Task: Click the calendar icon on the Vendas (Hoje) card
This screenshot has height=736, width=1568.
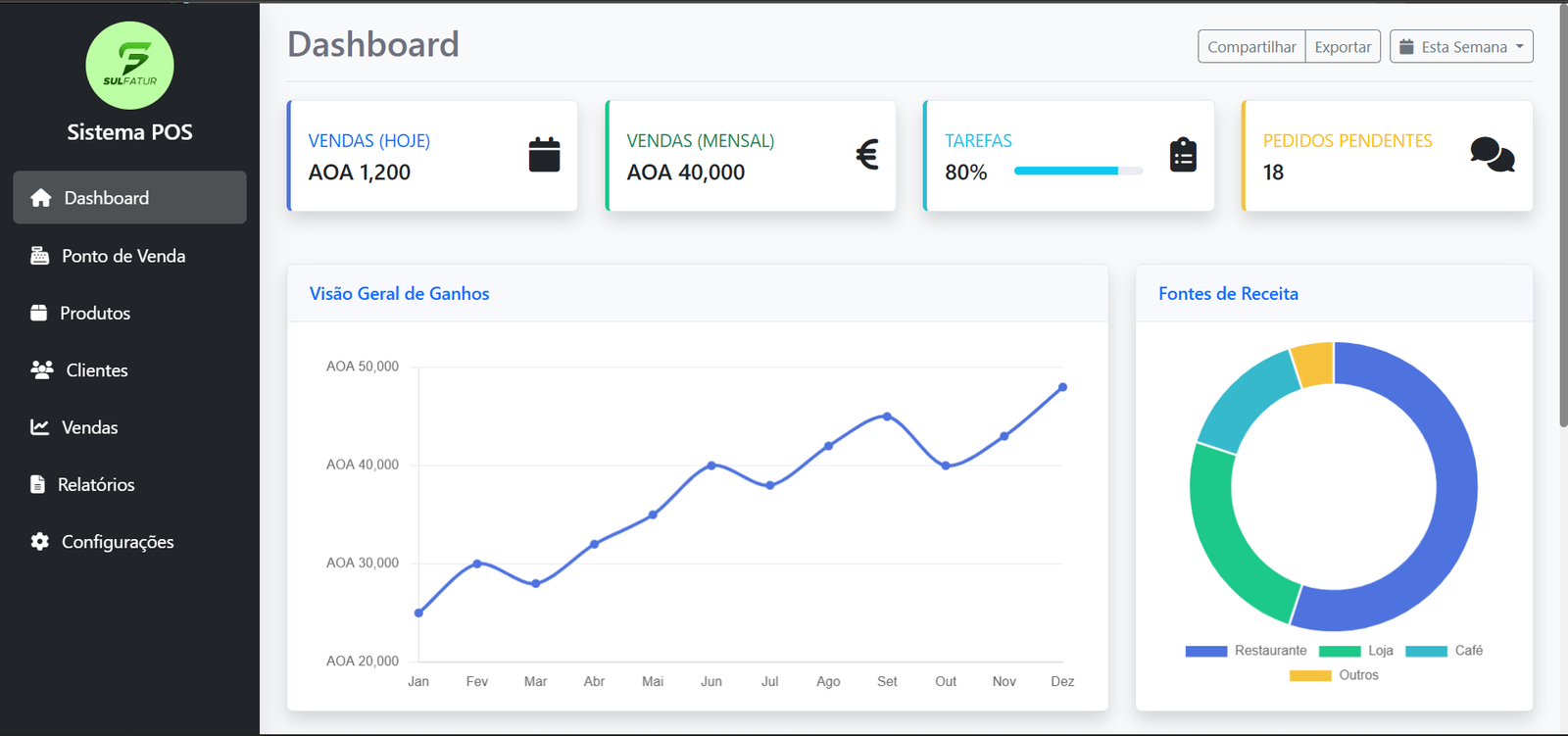Action: point(544,155)
